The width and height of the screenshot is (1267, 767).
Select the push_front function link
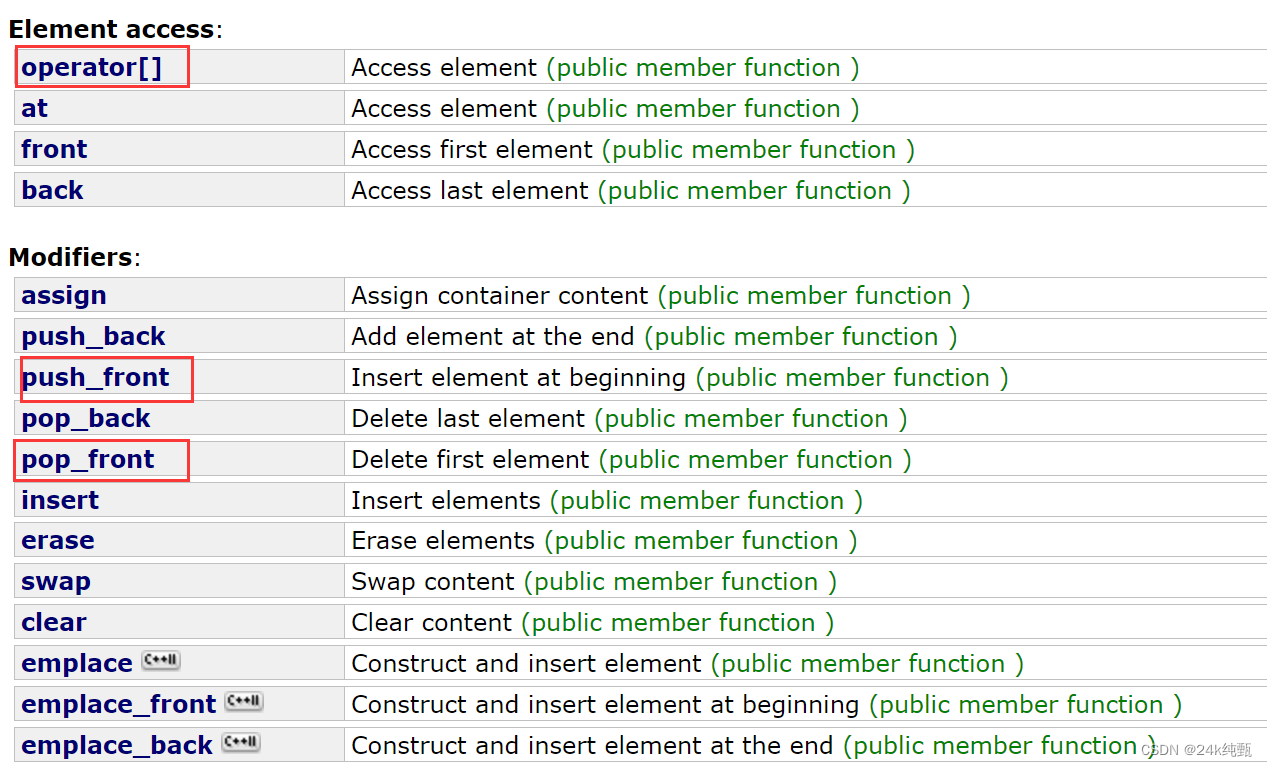pos(96,378)
